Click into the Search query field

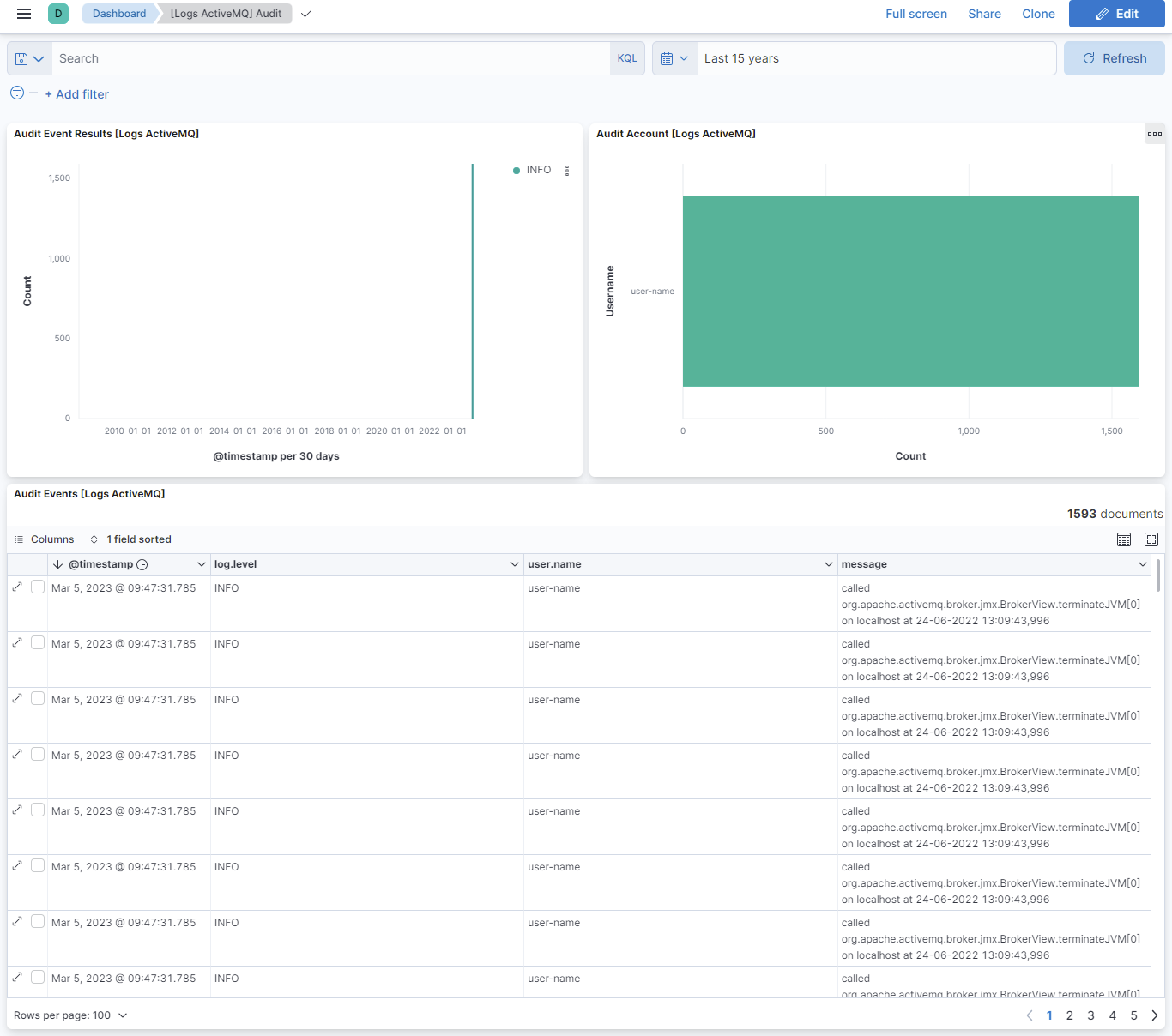330,58
